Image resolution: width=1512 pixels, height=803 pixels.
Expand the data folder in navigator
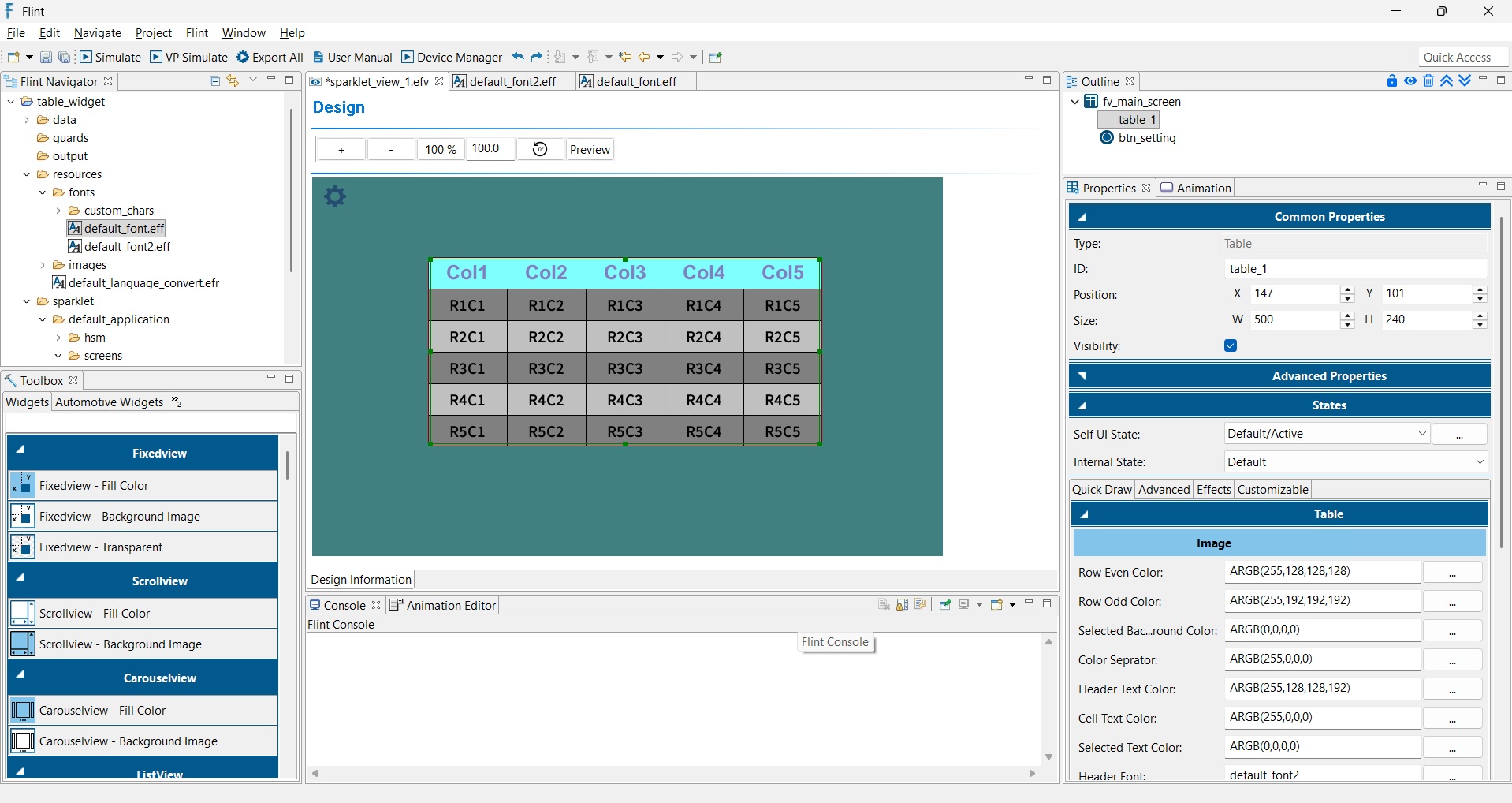[x=27, y=120]
